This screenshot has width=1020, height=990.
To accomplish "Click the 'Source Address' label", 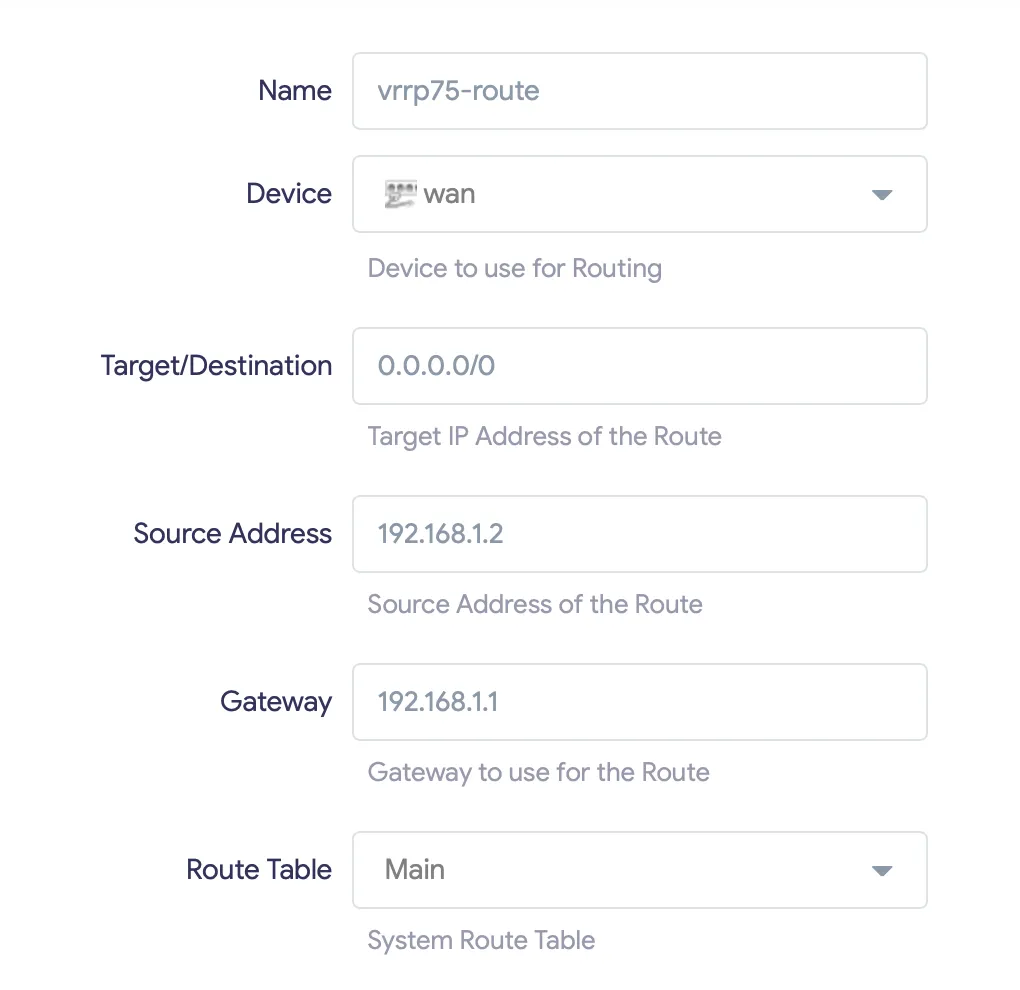I will coord(232,534).
